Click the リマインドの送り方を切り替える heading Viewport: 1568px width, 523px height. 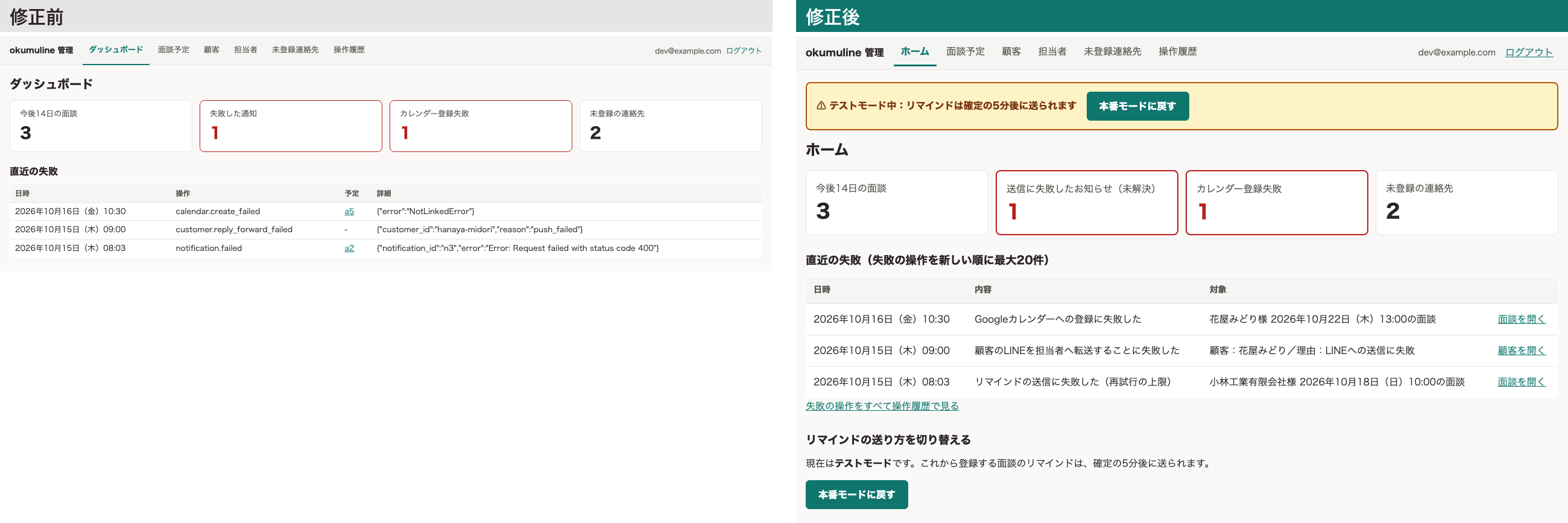coord(888,440)
